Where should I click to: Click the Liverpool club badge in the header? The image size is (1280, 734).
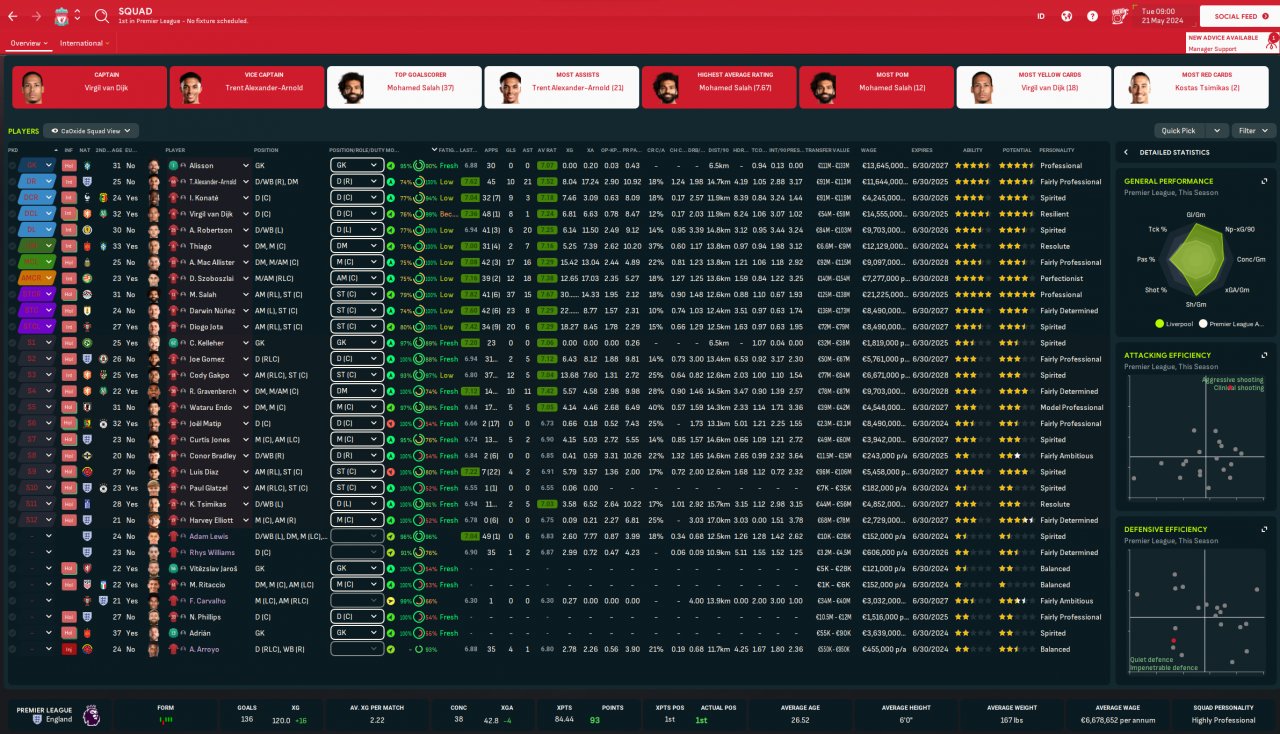(x=61, y=16)
